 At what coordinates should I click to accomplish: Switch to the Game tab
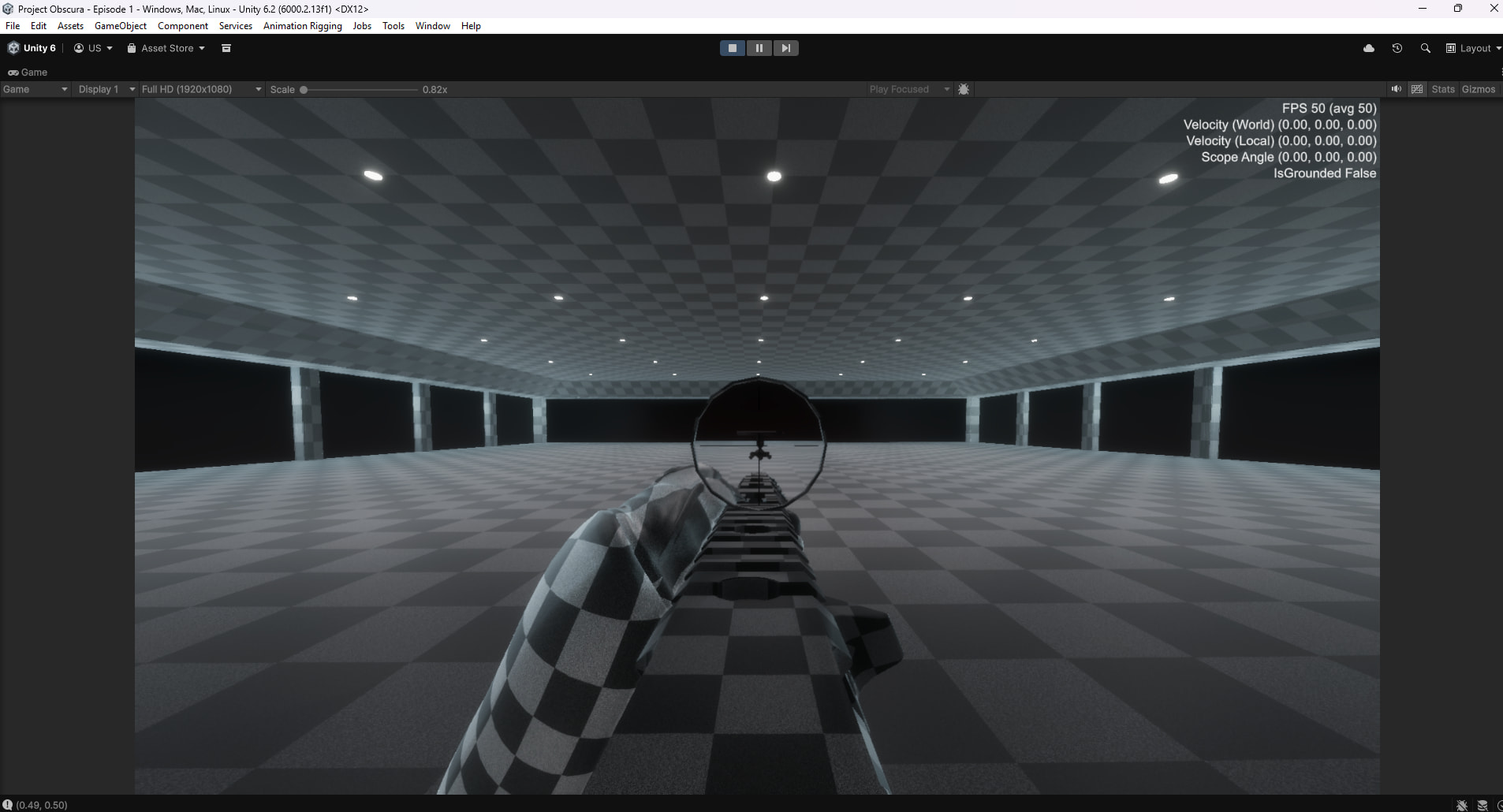[x=29, y=72]
